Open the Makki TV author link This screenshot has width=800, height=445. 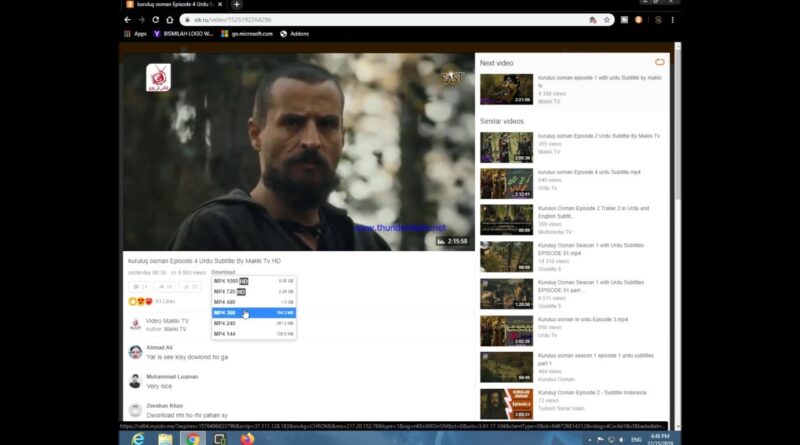tap(175, 329)
